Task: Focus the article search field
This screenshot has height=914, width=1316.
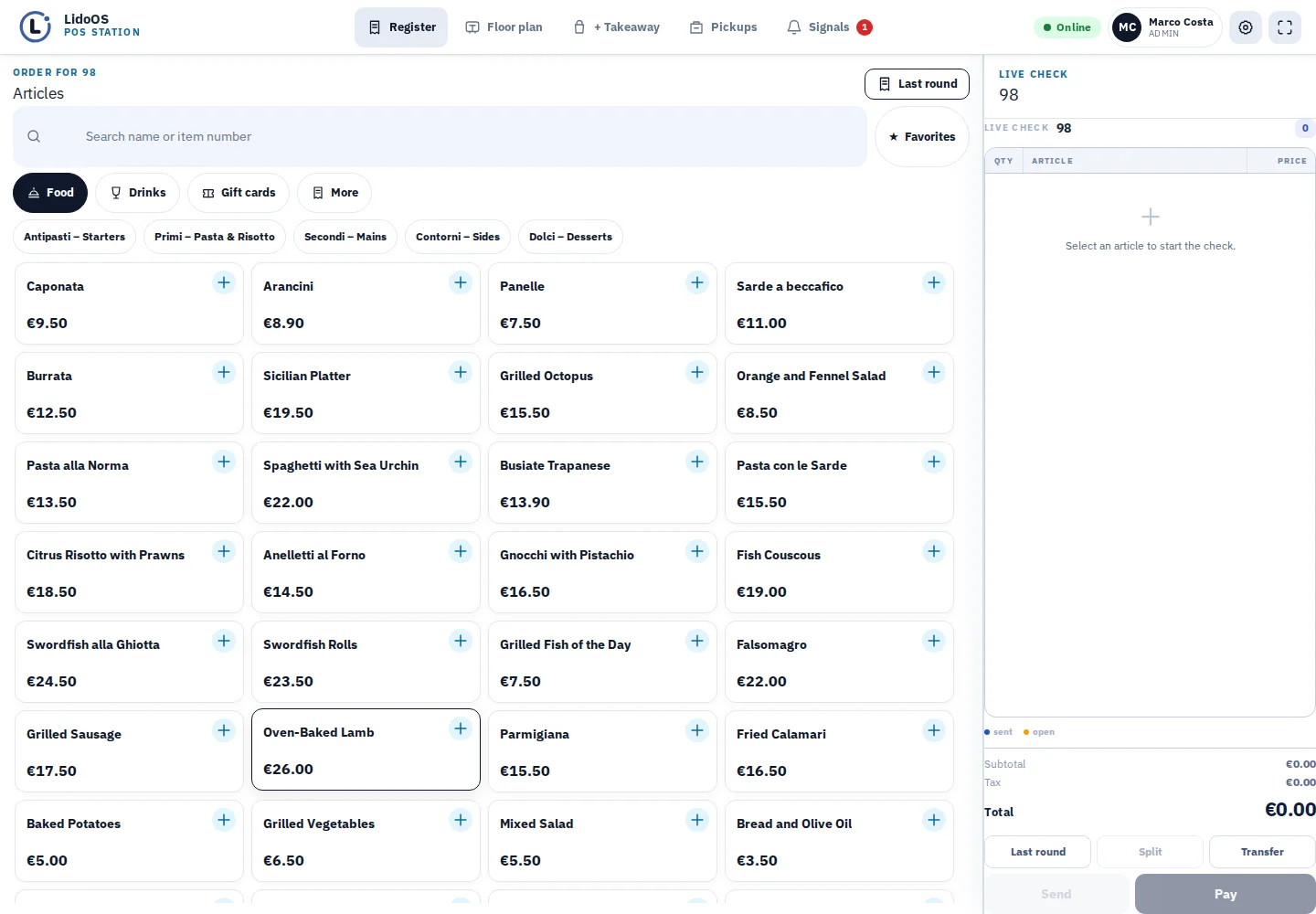Action: tap(440, 137)
